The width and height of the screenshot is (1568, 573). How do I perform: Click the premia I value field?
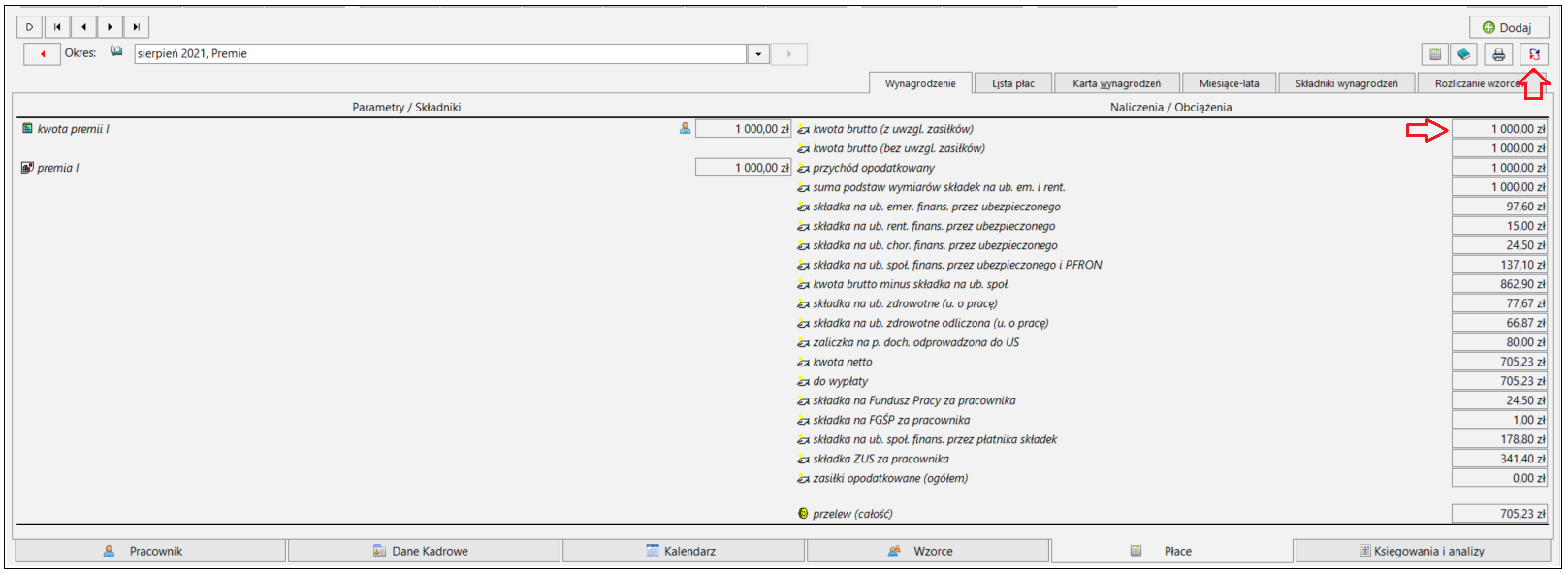click(x=743, y=168)
